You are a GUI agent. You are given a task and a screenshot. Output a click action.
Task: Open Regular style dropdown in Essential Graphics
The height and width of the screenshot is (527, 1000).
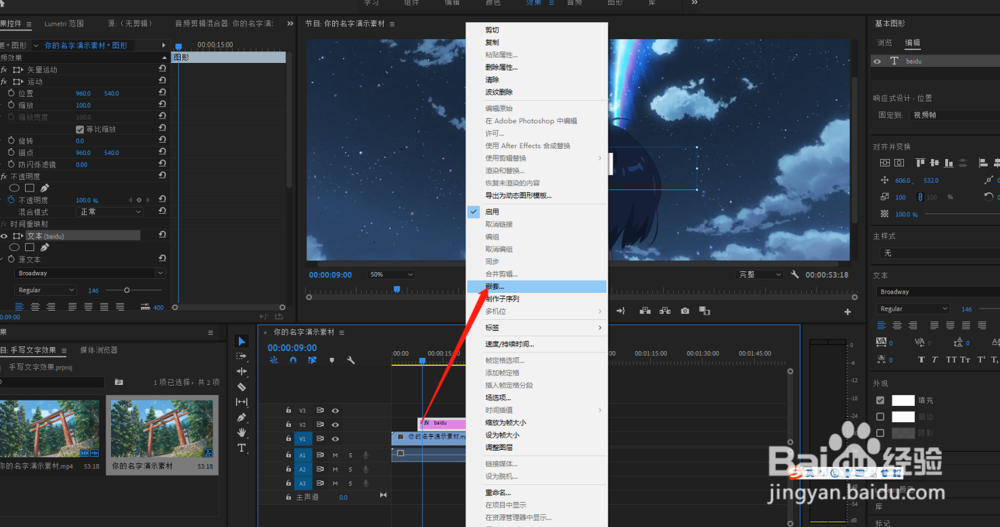pyautogui.click(x=913, y=309)
